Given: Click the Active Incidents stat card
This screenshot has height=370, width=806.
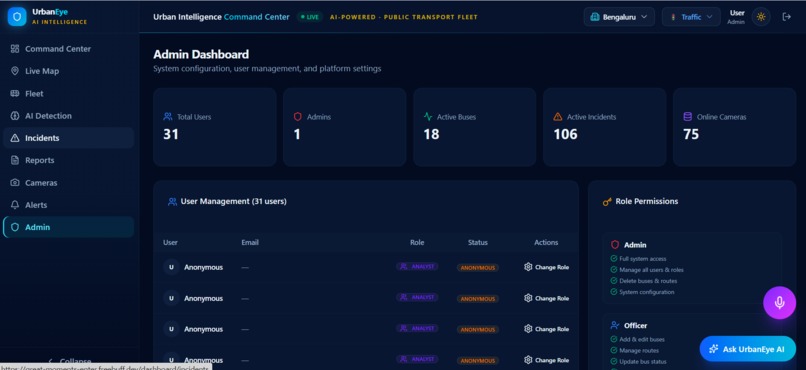Looking at the screenshot, I should [x=604, y=127].
